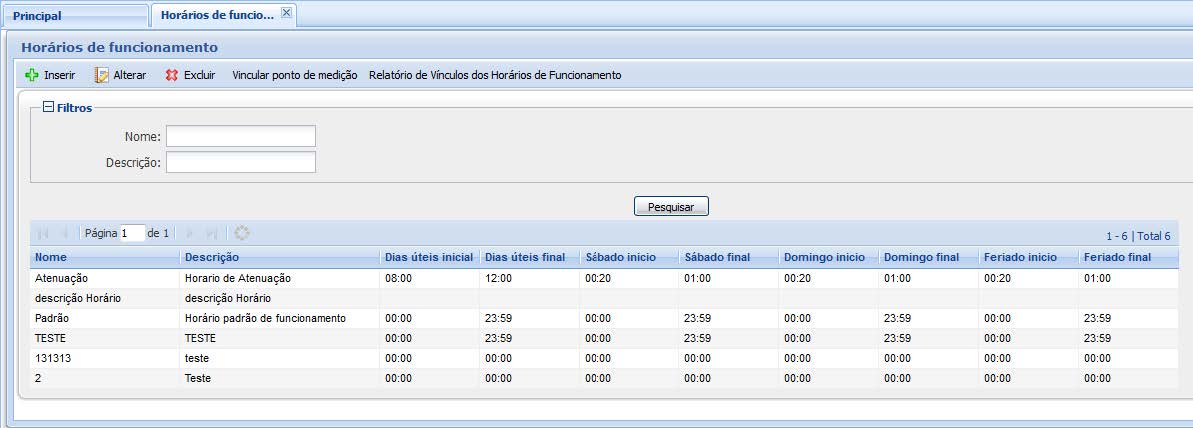
Task: Focus the Descrição filter field
Action: pos(240,162)
